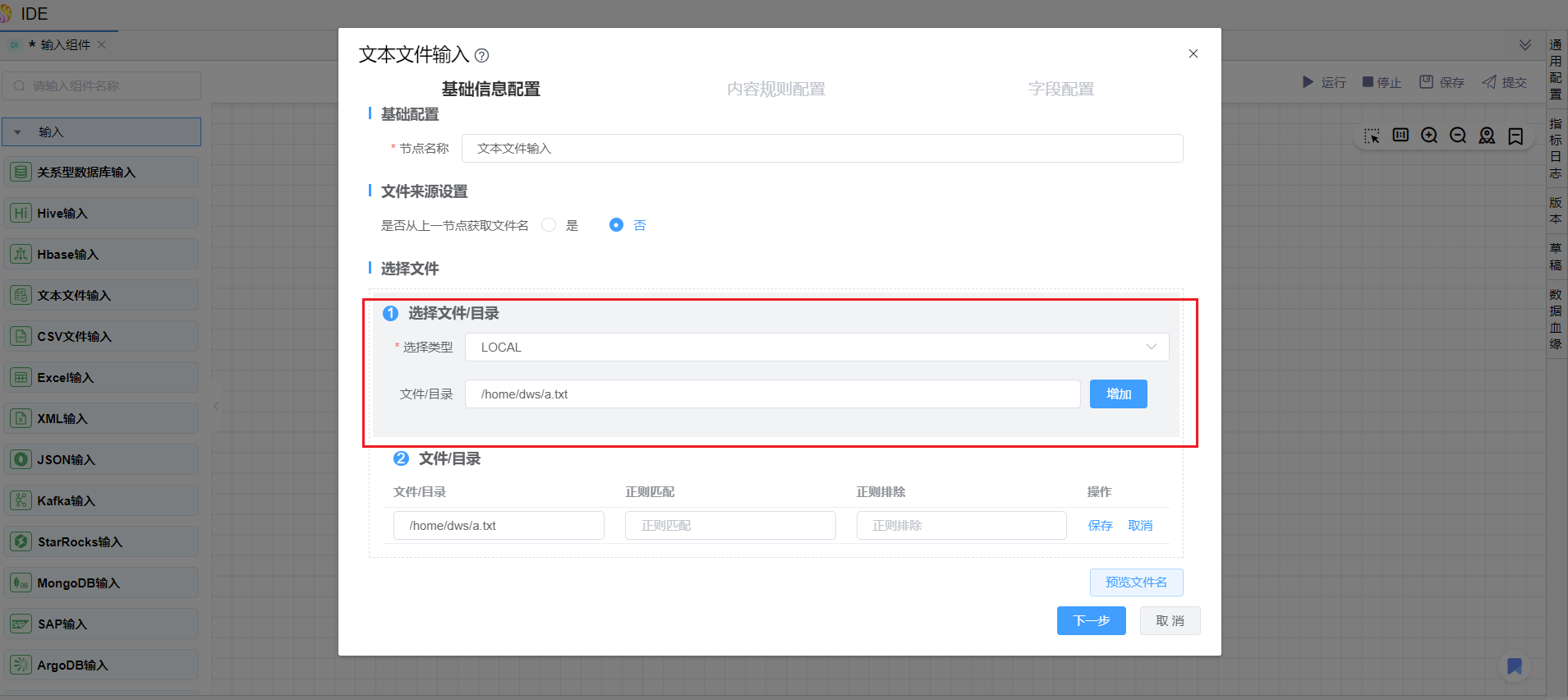Click the help icon beside 文本文件输入 title

pyautogui.click(x=482, y=56)
